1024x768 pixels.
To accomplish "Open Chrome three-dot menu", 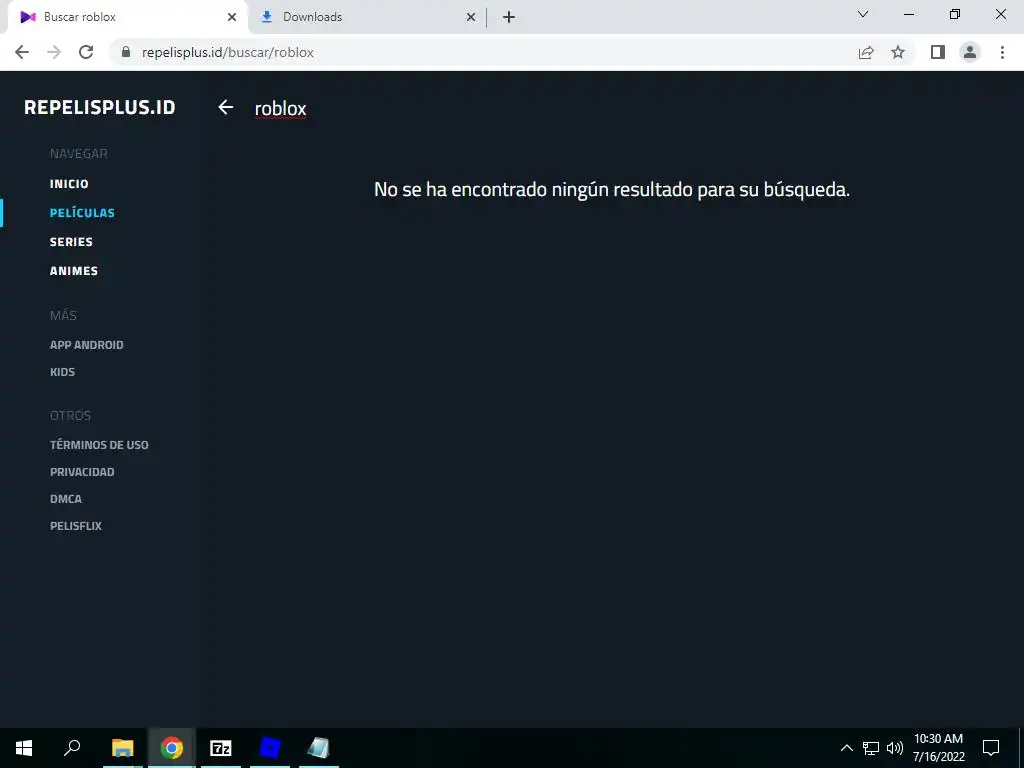I will point(1002,52).
